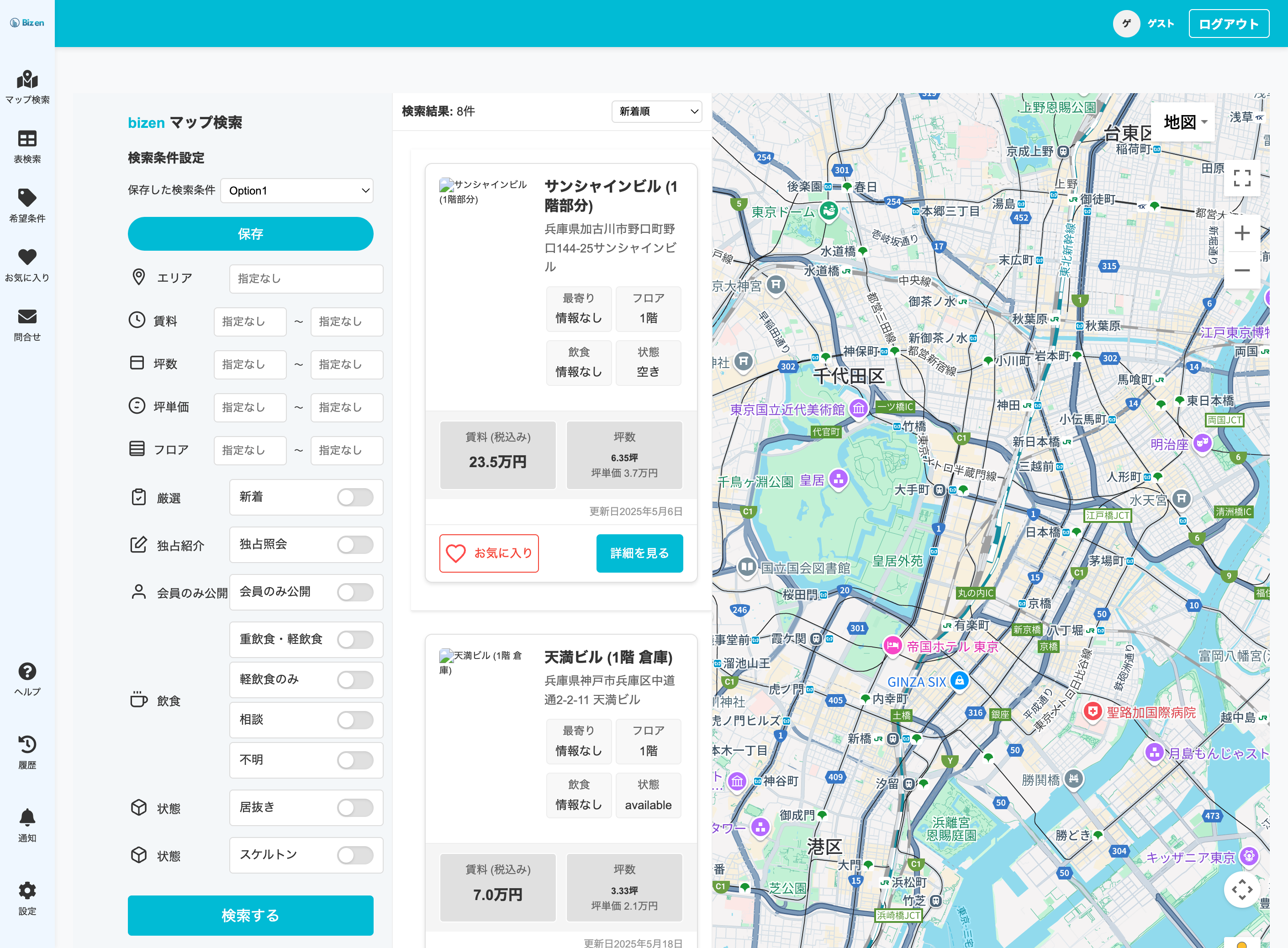Click 詳細を見る for サンシャインビル
1288x948 pixels.
tap(639, 553)
